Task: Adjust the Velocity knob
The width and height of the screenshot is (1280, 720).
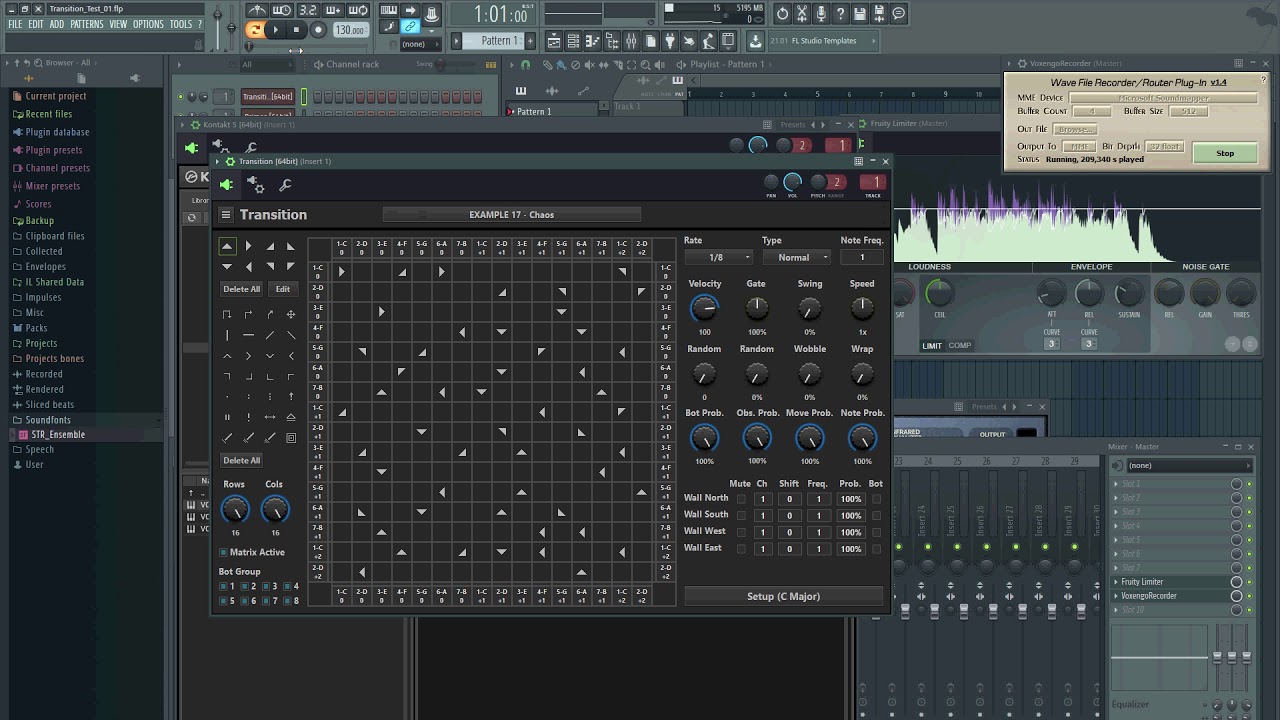Action: pyautogui.click(x=705, y=308)
